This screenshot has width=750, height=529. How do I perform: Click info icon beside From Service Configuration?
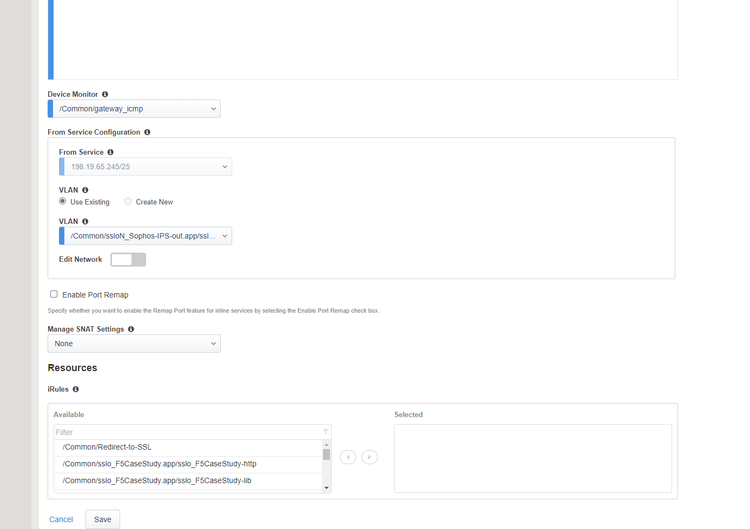click(147, 132)
